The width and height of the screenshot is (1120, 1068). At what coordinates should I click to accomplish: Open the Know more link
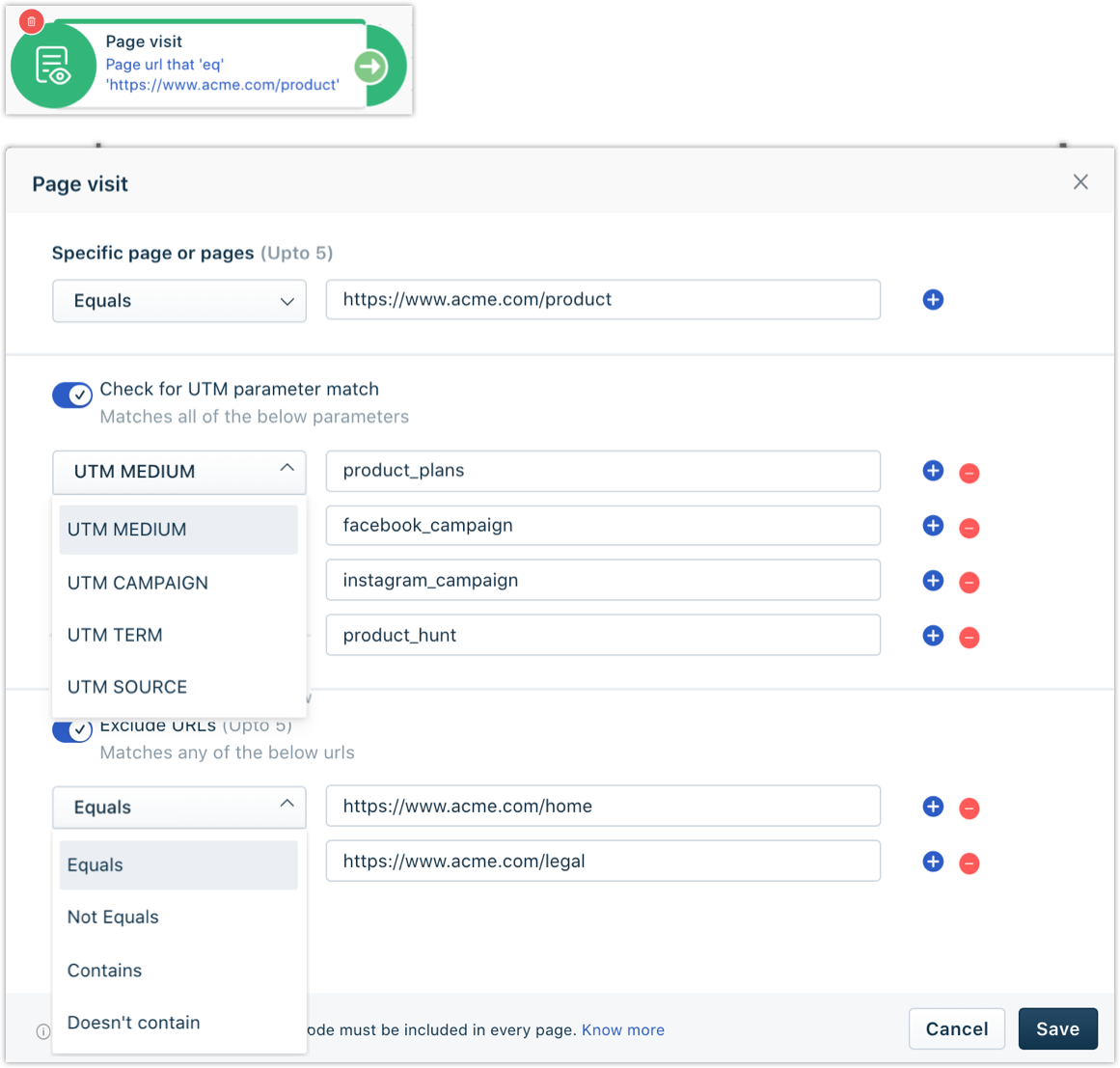623,1030
